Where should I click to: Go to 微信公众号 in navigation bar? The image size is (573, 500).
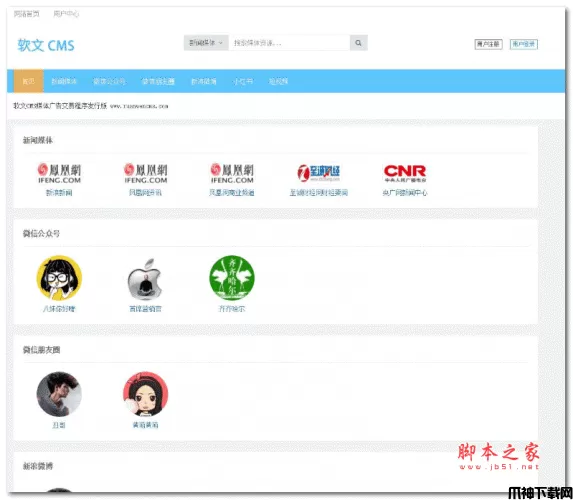coord(109,81)
